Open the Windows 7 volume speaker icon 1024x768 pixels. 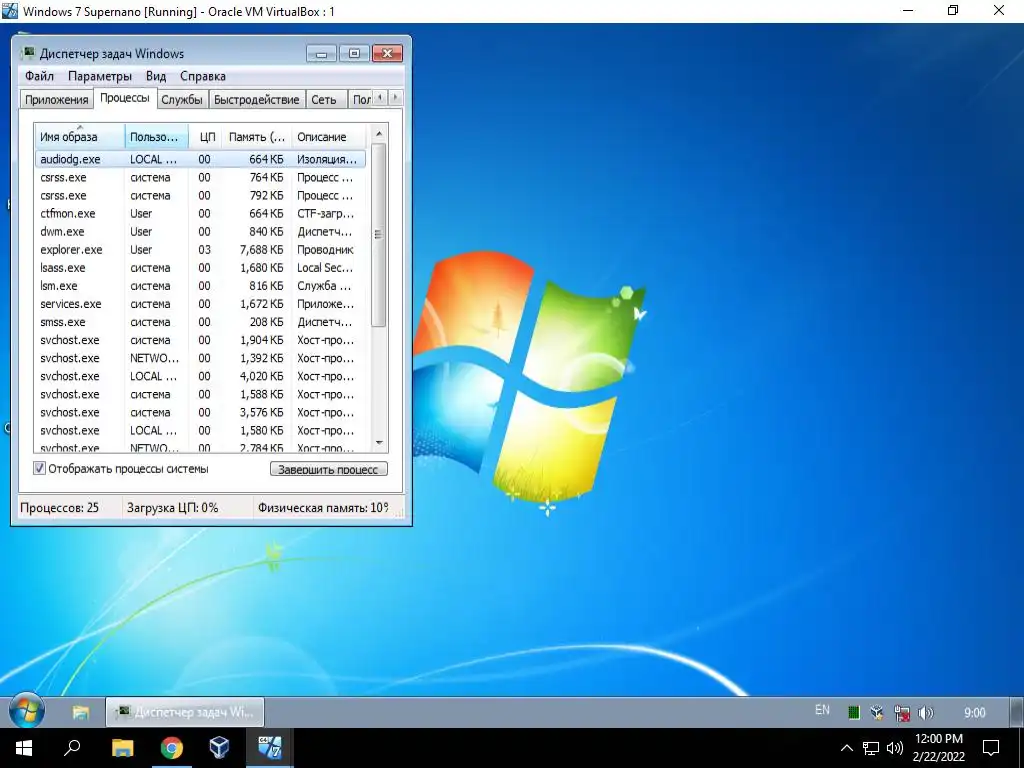coord(925,712)
